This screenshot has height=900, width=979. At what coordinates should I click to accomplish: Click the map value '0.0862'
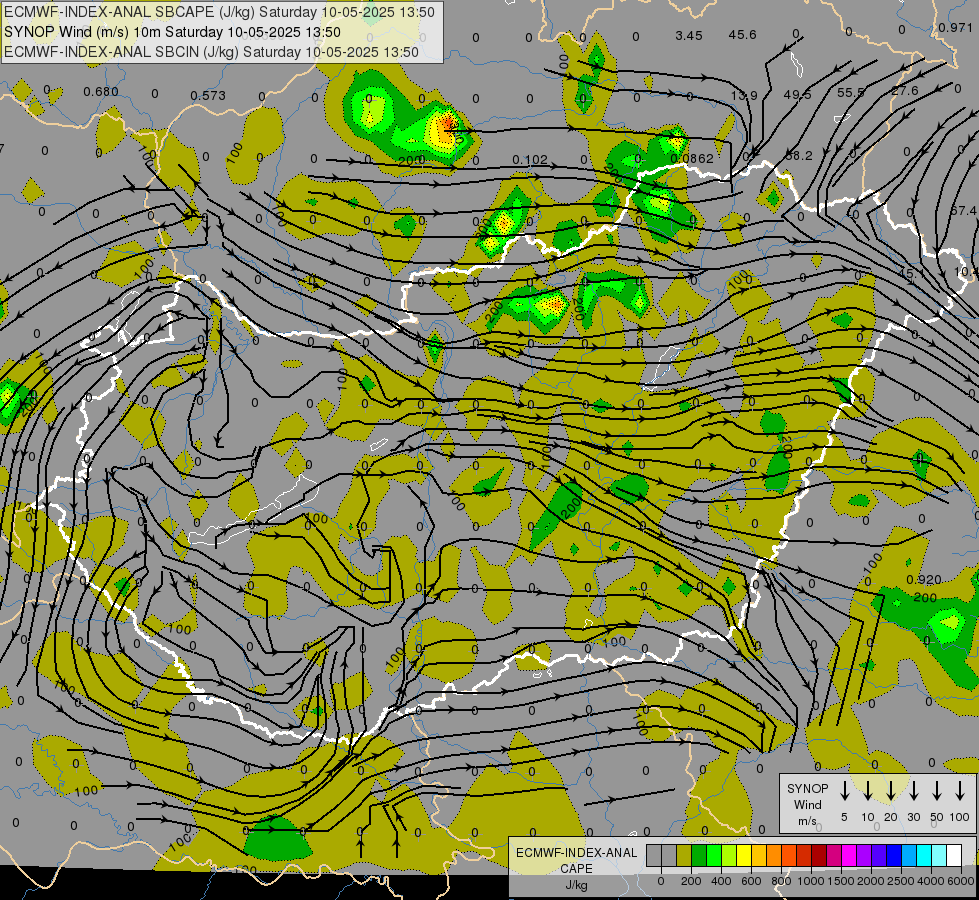[x=692, y=159]
